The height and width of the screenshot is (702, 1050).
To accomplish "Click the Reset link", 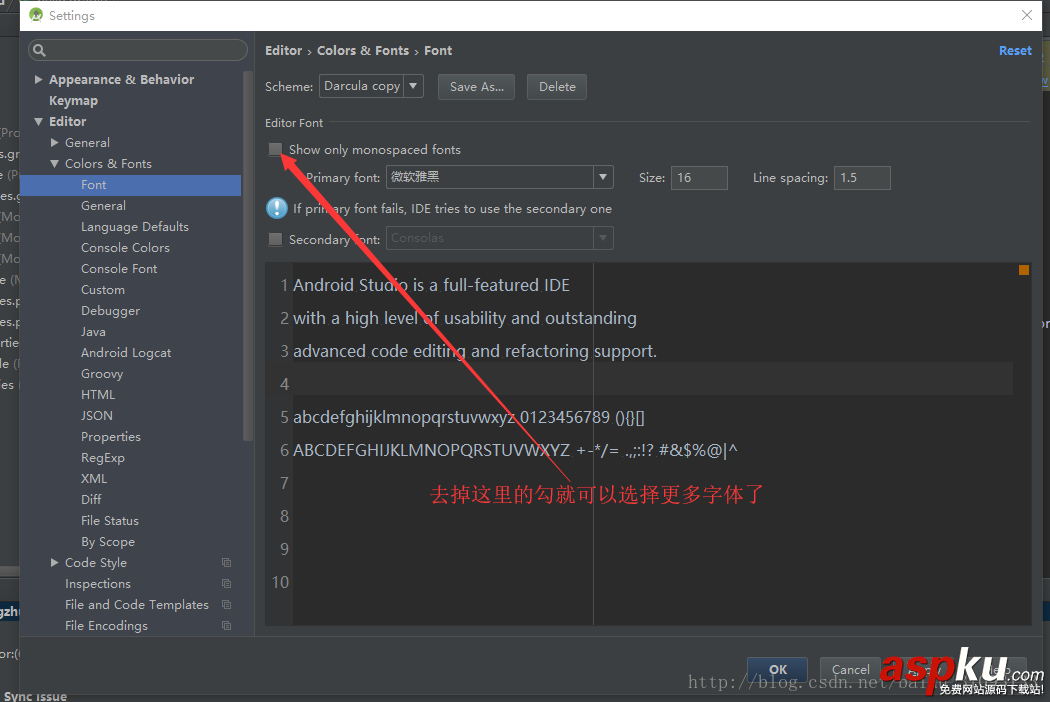I will coord(1015,50).
